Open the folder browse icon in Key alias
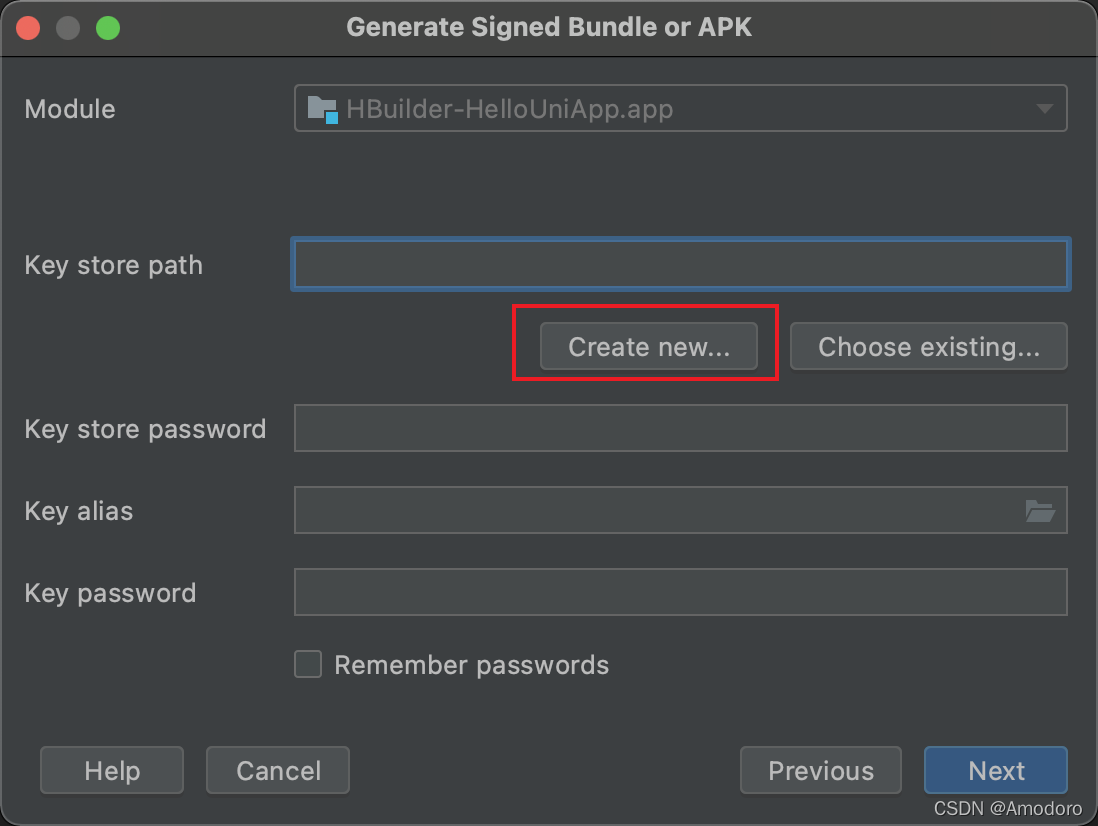 pos(1040,511)
